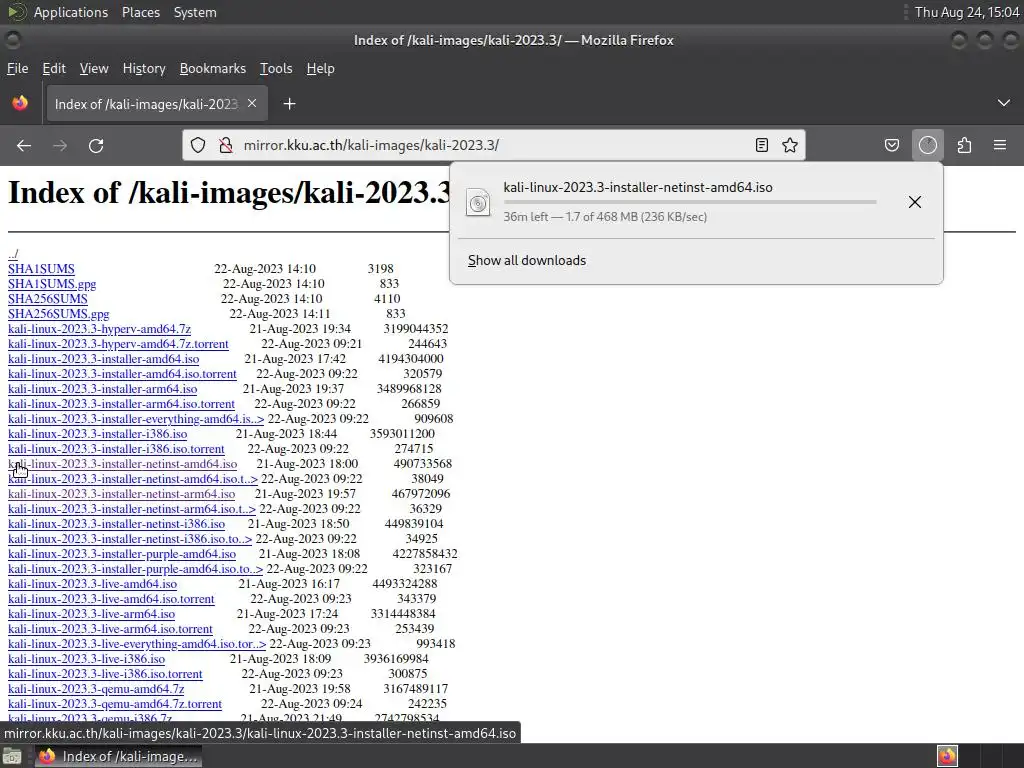Open the parent directory ../ link
Image resolution: width=1024 pixels, height=768 pixels.
13,254
